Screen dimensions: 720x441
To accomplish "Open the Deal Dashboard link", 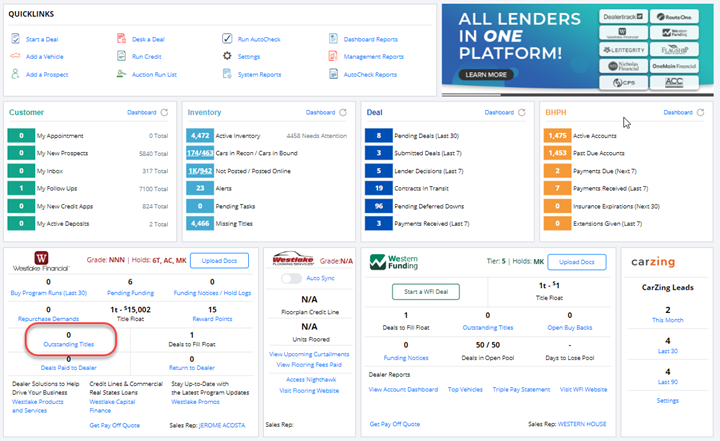I will [499, 113].
